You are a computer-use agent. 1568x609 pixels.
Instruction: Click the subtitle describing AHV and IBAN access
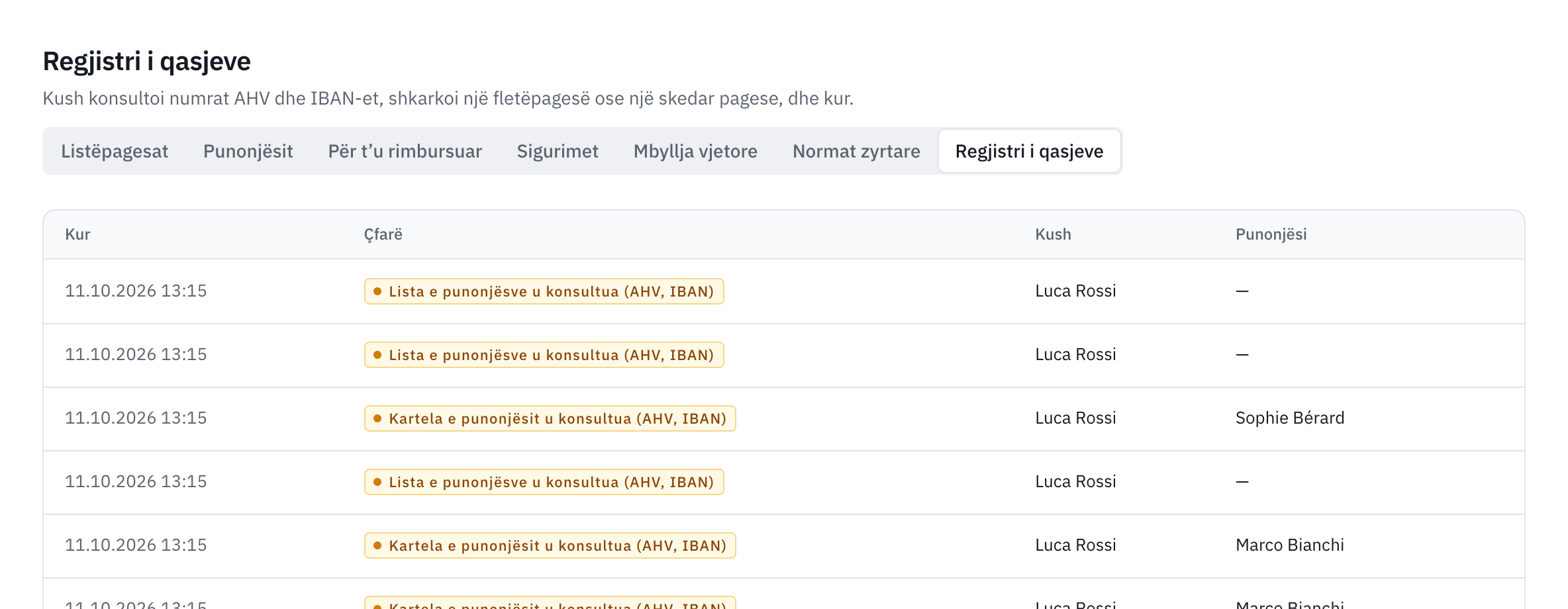click(448, 99)
